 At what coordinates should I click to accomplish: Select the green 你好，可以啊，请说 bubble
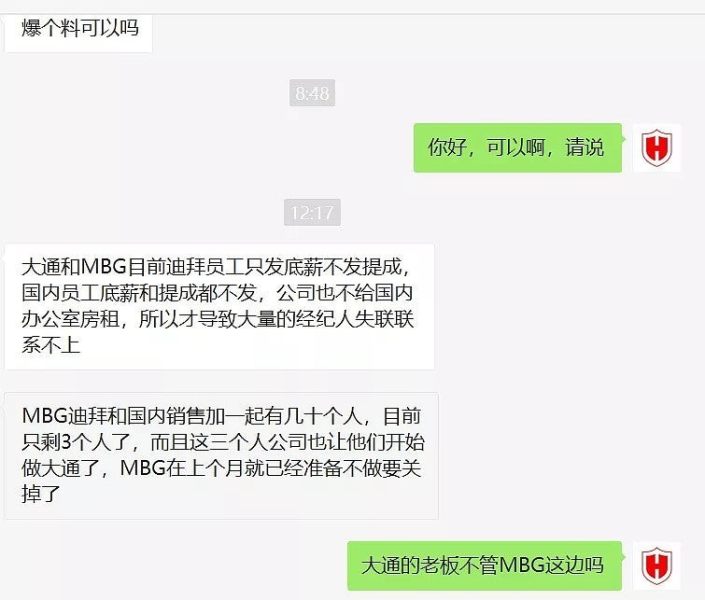click(518, 148)
